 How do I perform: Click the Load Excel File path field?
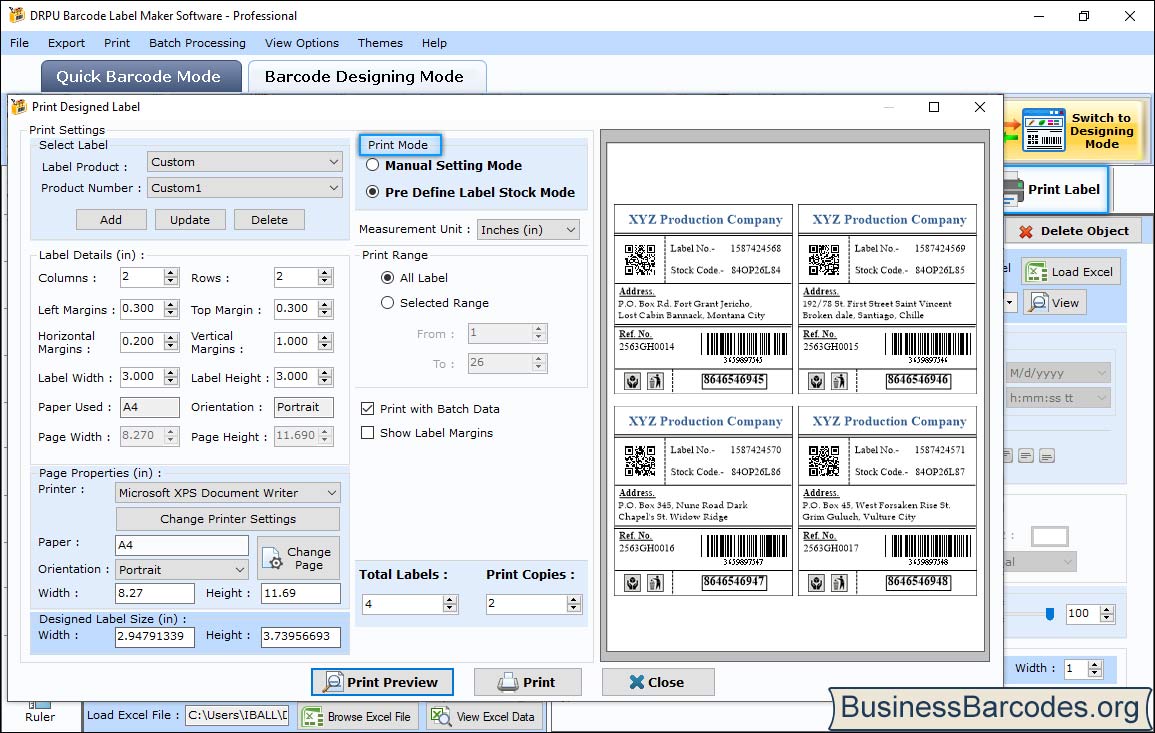pos(237,715)
